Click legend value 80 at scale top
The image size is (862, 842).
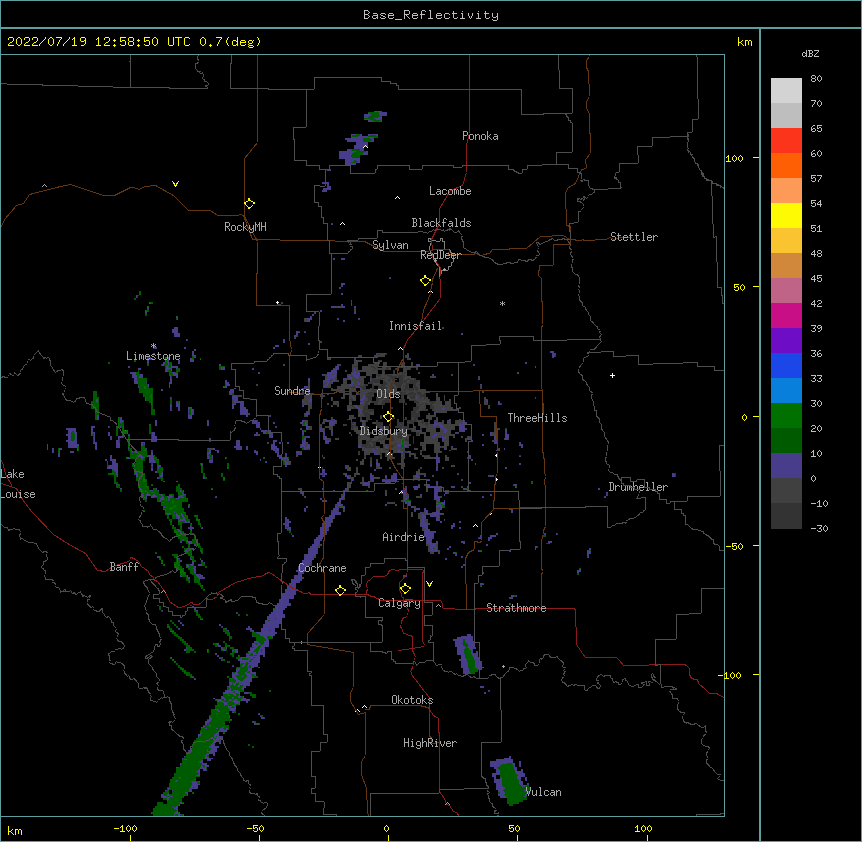(816, 79)
